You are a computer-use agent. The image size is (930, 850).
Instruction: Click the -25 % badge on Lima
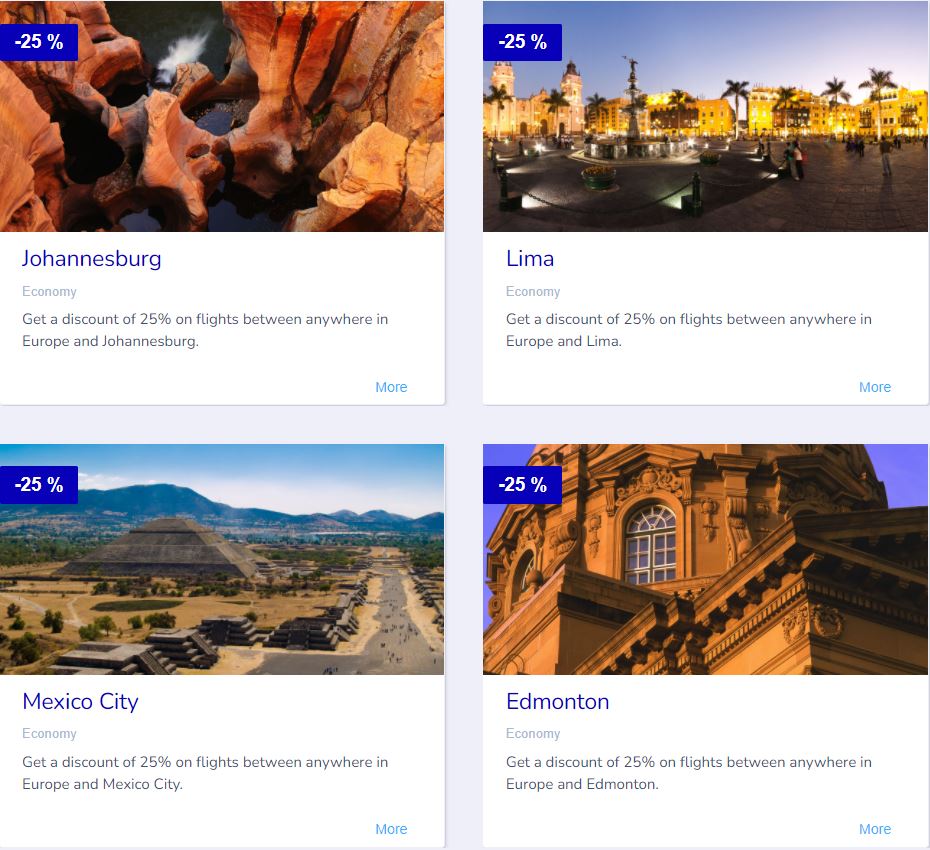pyautogui.click(x=523, y=42)
